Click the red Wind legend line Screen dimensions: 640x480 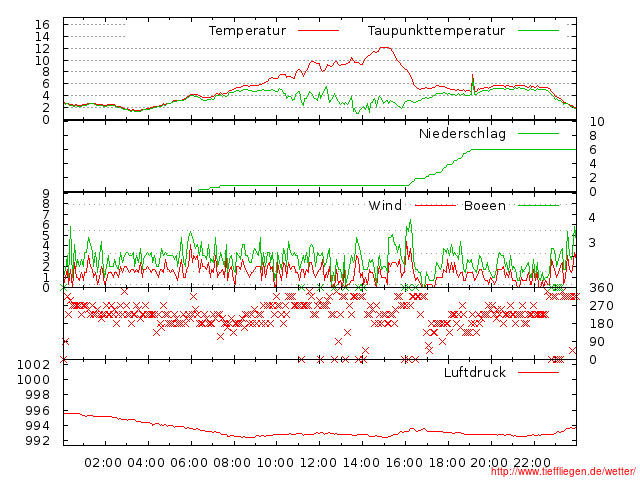[435, 205]
